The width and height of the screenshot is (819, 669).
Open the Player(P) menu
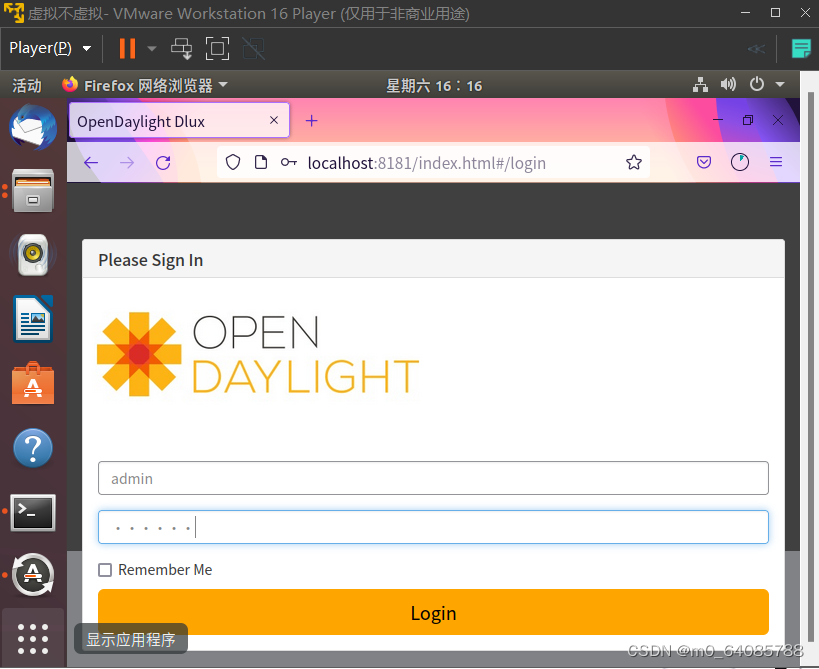[50, 48]
